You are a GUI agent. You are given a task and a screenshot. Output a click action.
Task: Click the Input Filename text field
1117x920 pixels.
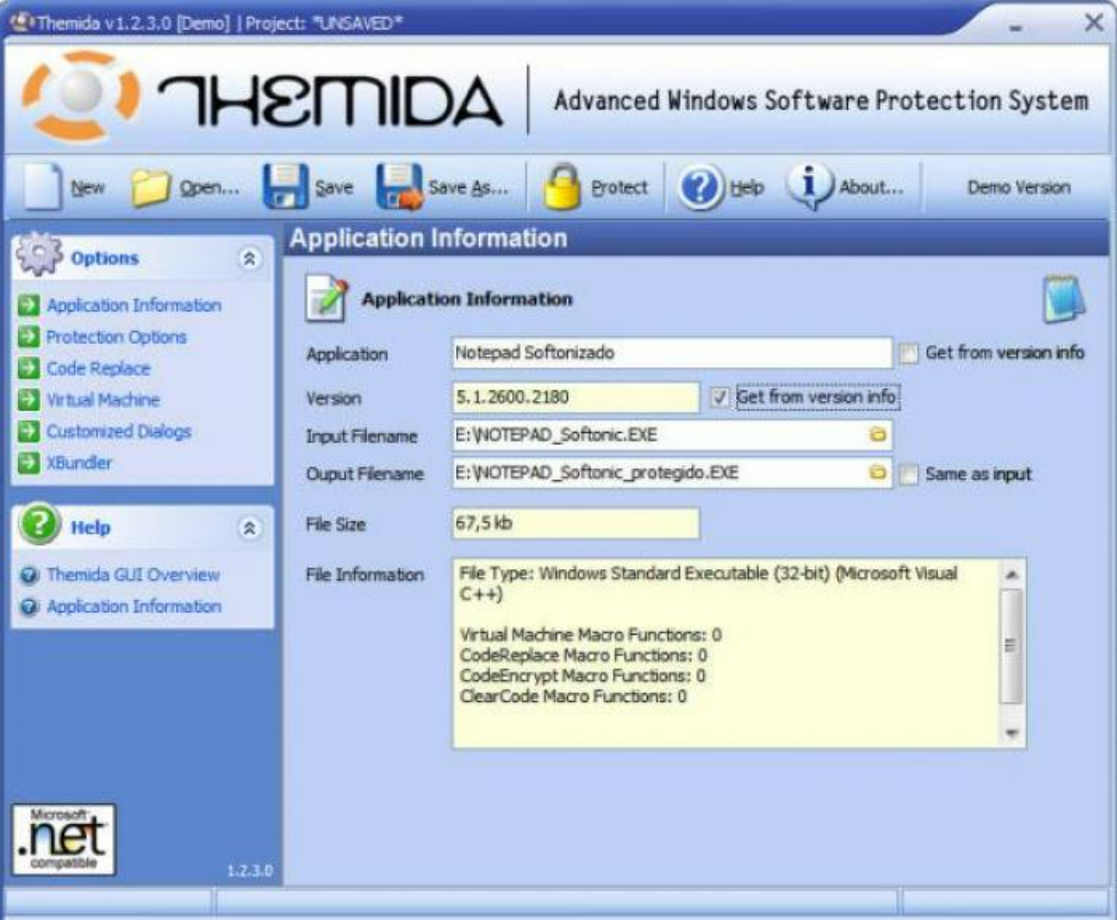tap(672, 435)
